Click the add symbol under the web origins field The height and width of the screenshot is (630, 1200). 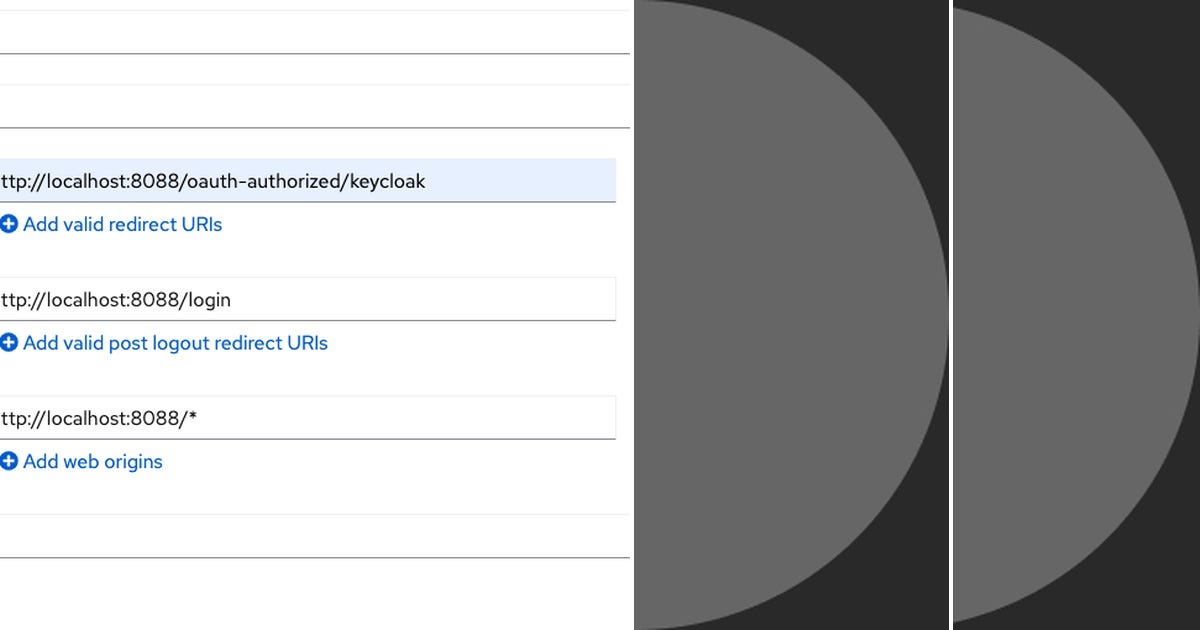(9, 461)
